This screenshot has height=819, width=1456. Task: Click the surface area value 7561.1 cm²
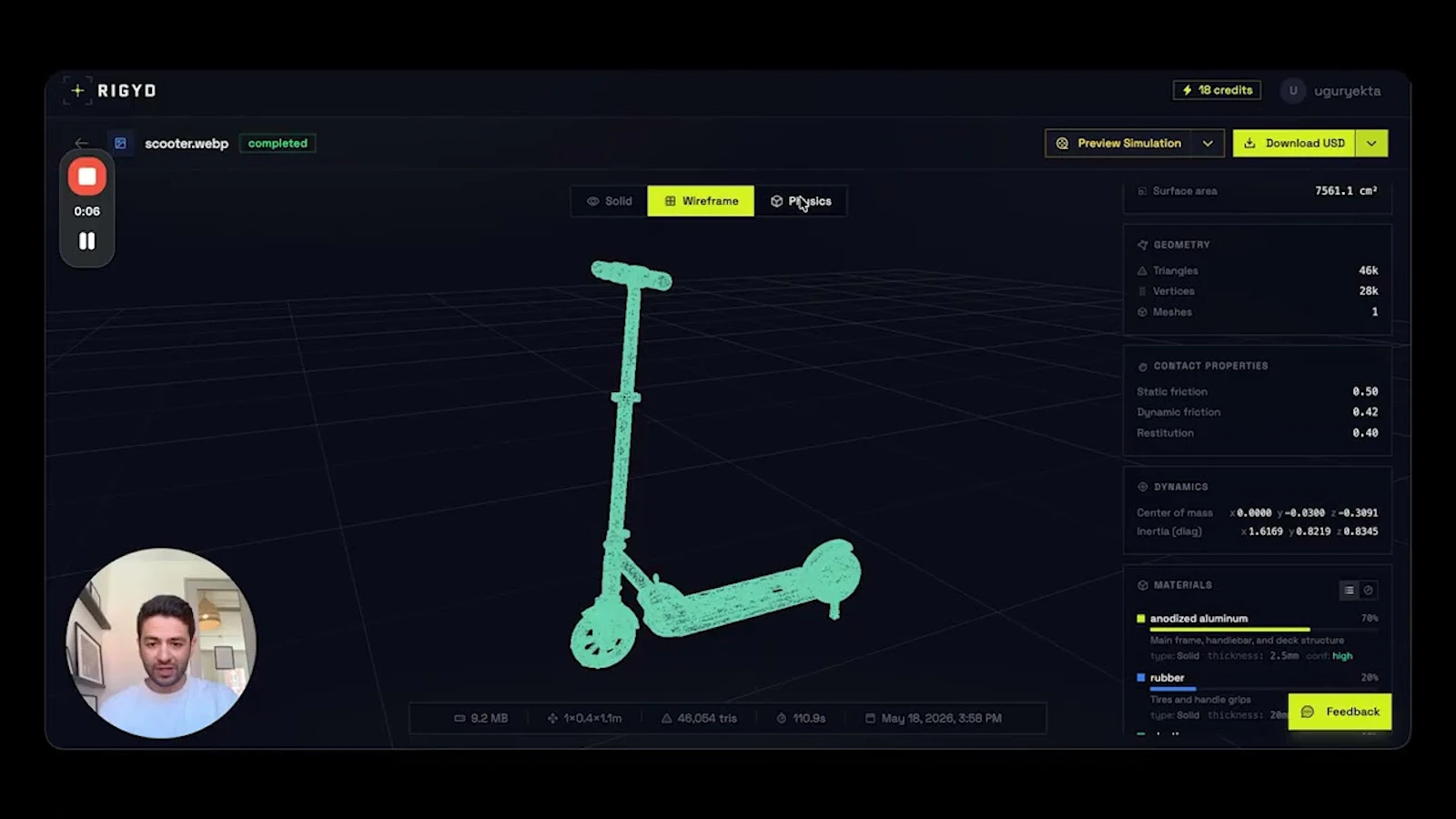click(x=1346, y=191)
